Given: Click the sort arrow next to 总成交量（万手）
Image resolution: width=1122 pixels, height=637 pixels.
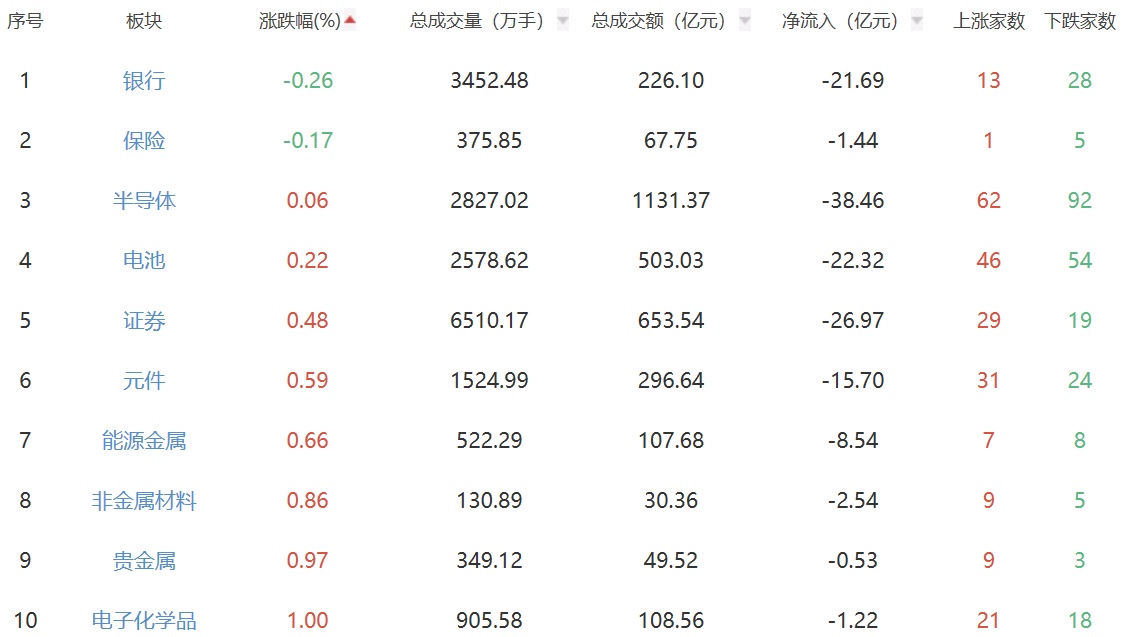Looking at the screenshot, I should pos(562,21).
